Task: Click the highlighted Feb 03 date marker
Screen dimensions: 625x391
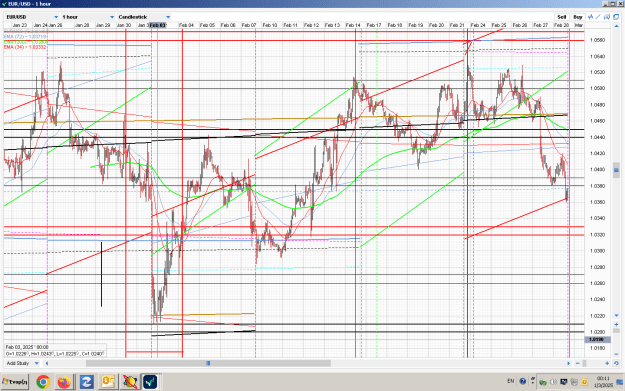Action: (x=157, y=25)
